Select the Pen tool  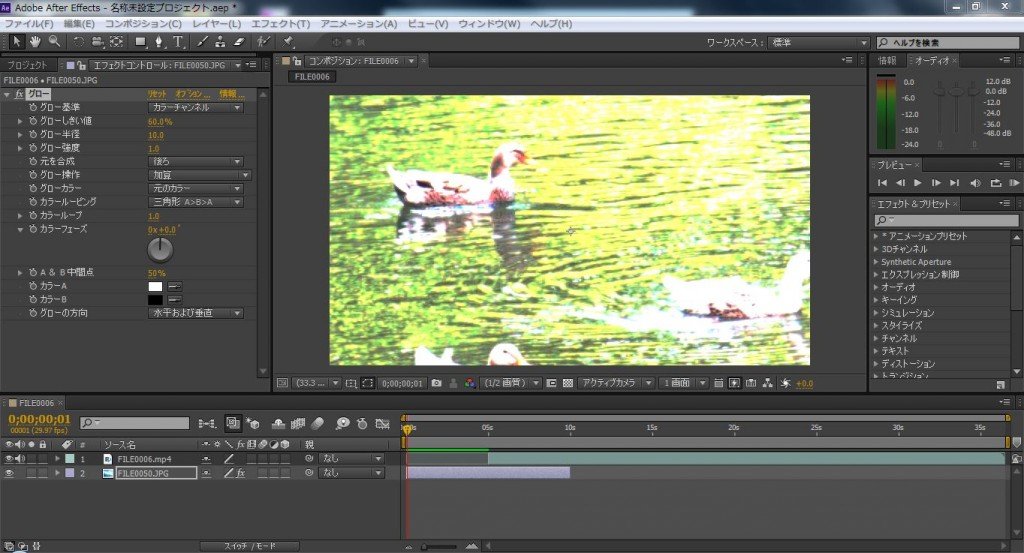159,42
